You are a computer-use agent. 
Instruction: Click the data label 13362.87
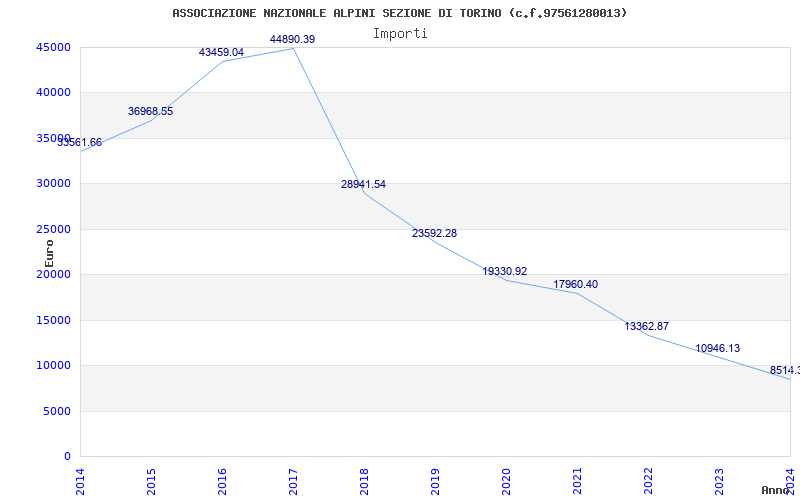646,326
